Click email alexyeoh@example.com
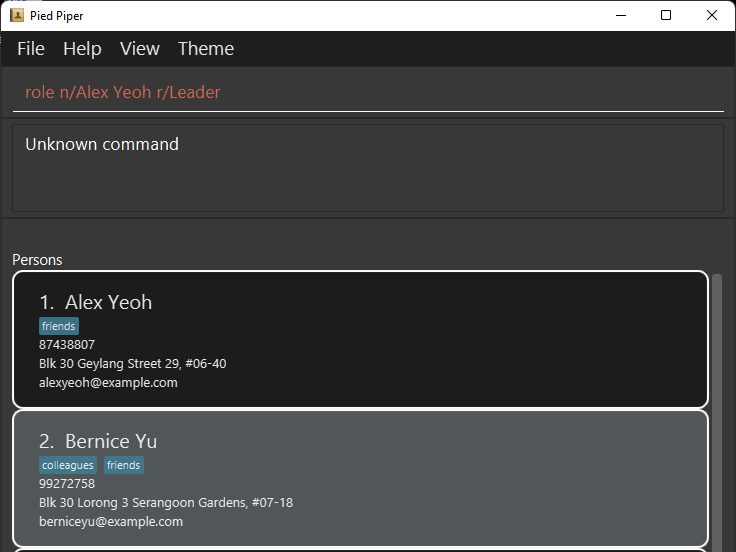Screen dimensions: 736x552 click(108, 383)
